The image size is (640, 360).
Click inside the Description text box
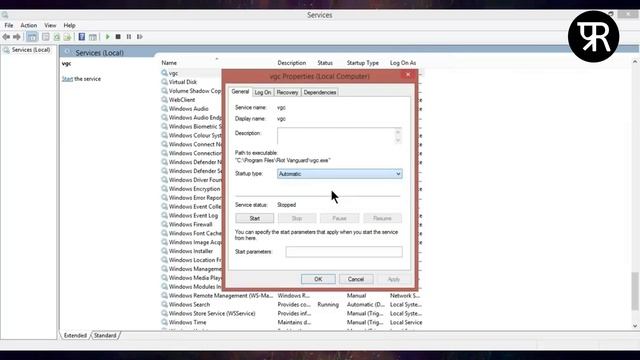(336, 136)
